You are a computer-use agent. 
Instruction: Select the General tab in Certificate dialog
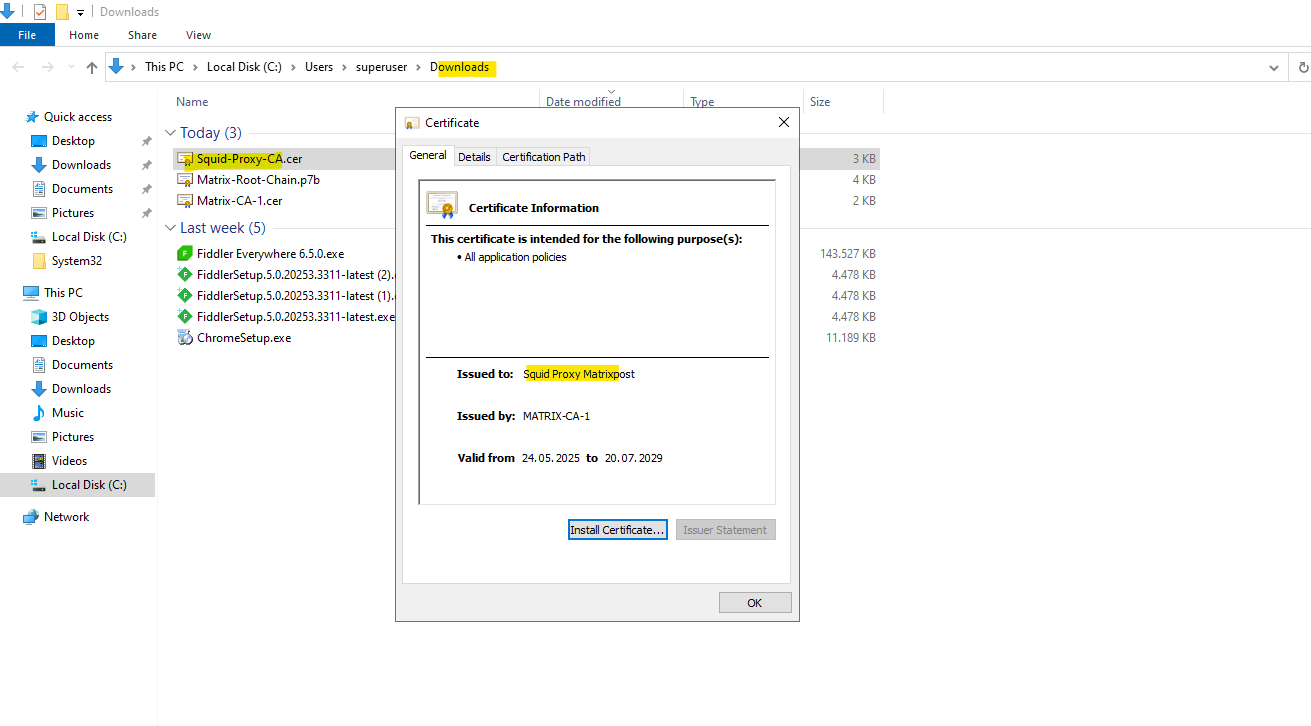[x=428, y=155]
